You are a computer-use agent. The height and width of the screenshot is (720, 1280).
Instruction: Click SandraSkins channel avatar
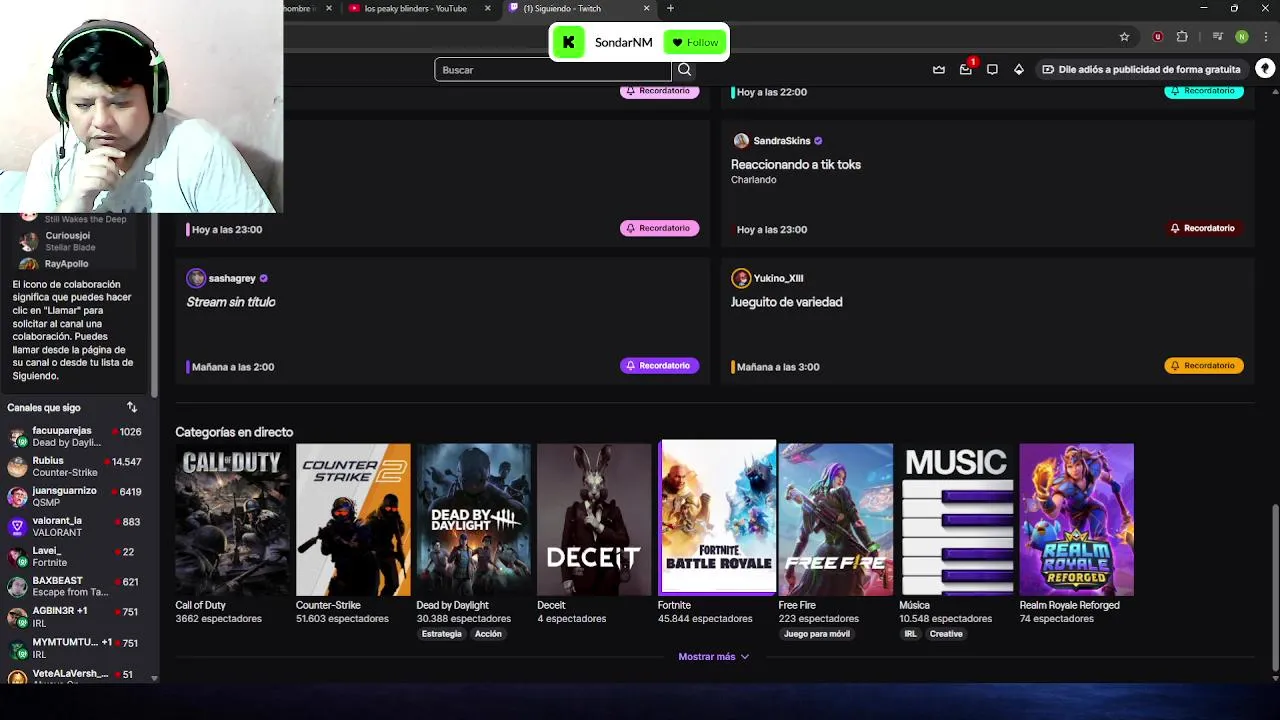point(741,141)
